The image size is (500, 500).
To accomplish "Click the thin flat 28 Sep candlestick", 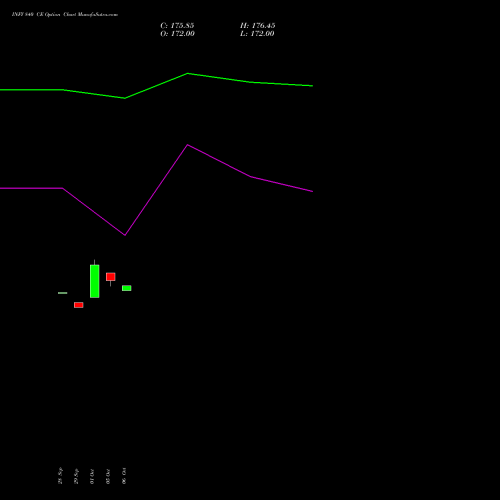I will click(63, 293).
